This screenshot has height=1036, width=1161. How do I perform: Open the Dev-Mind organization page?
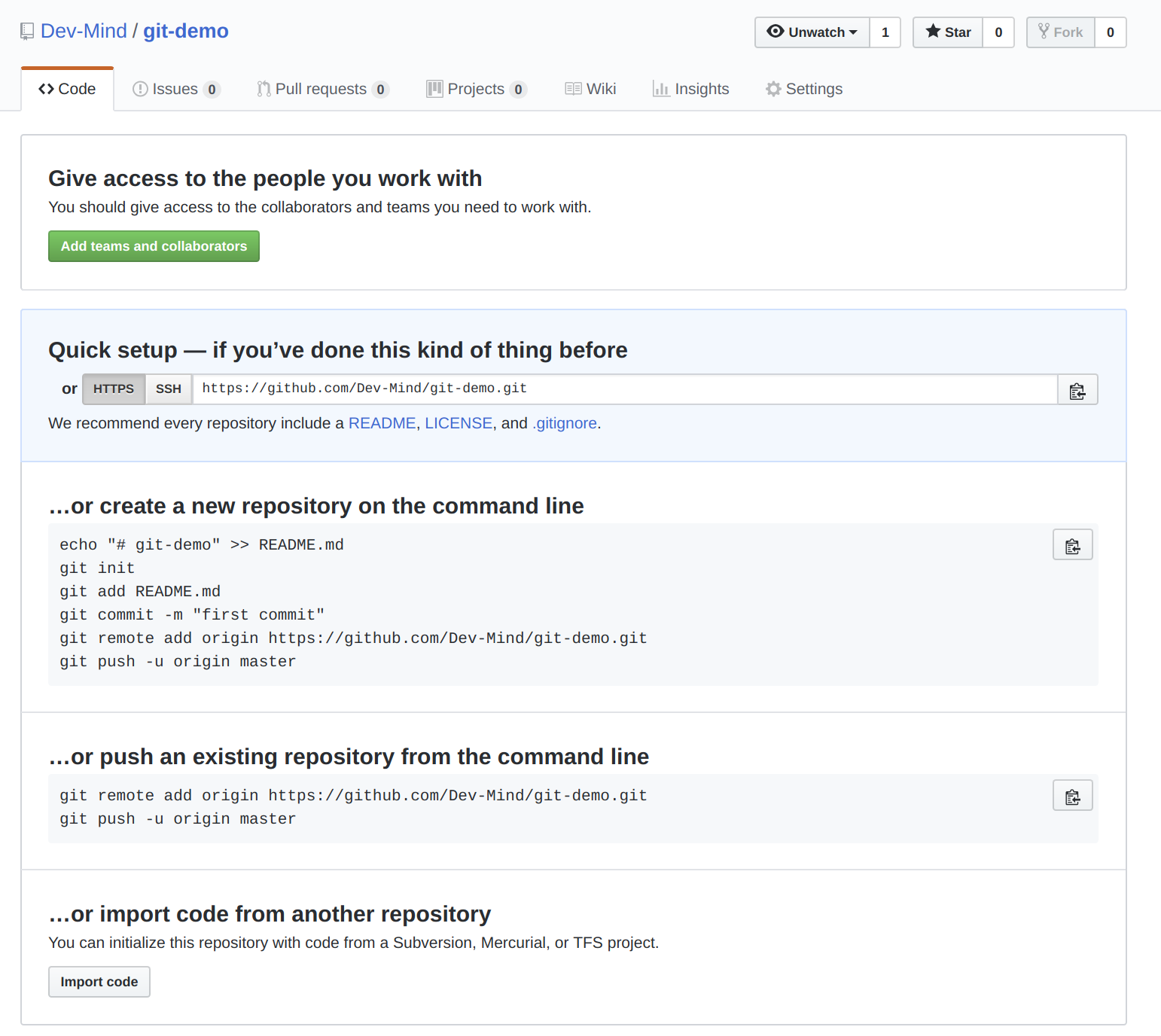pyautogui.click(x=84, y=31)
